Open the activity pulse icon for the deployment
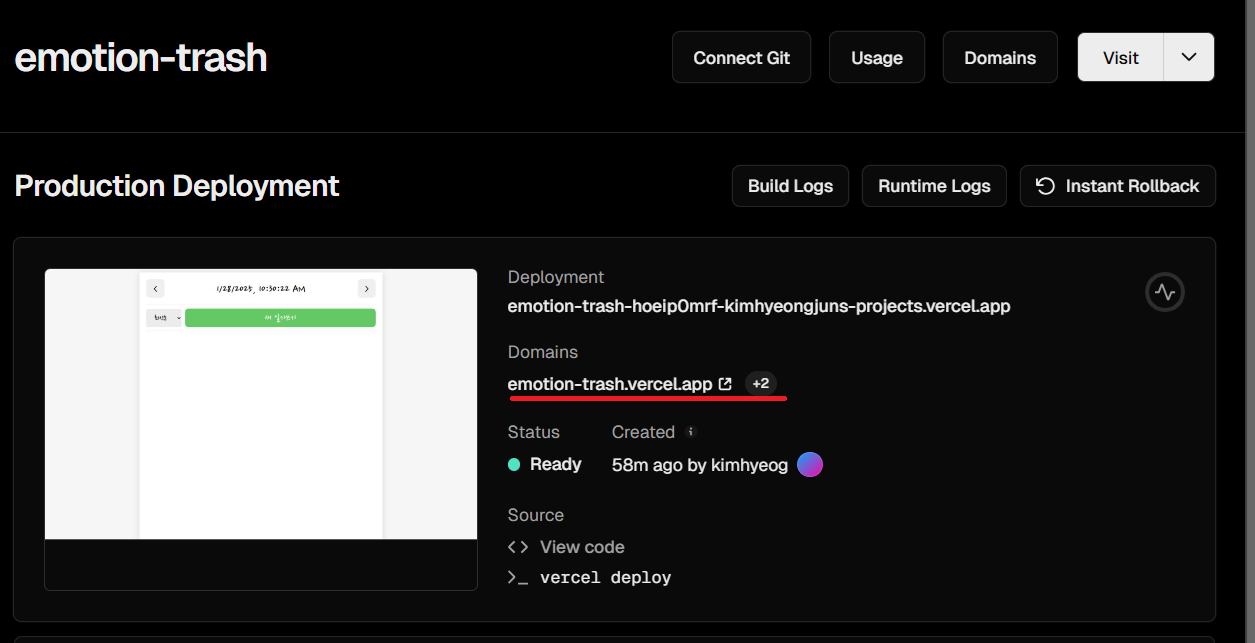Screen dimensions: 1255x643 coord(1165,292)
